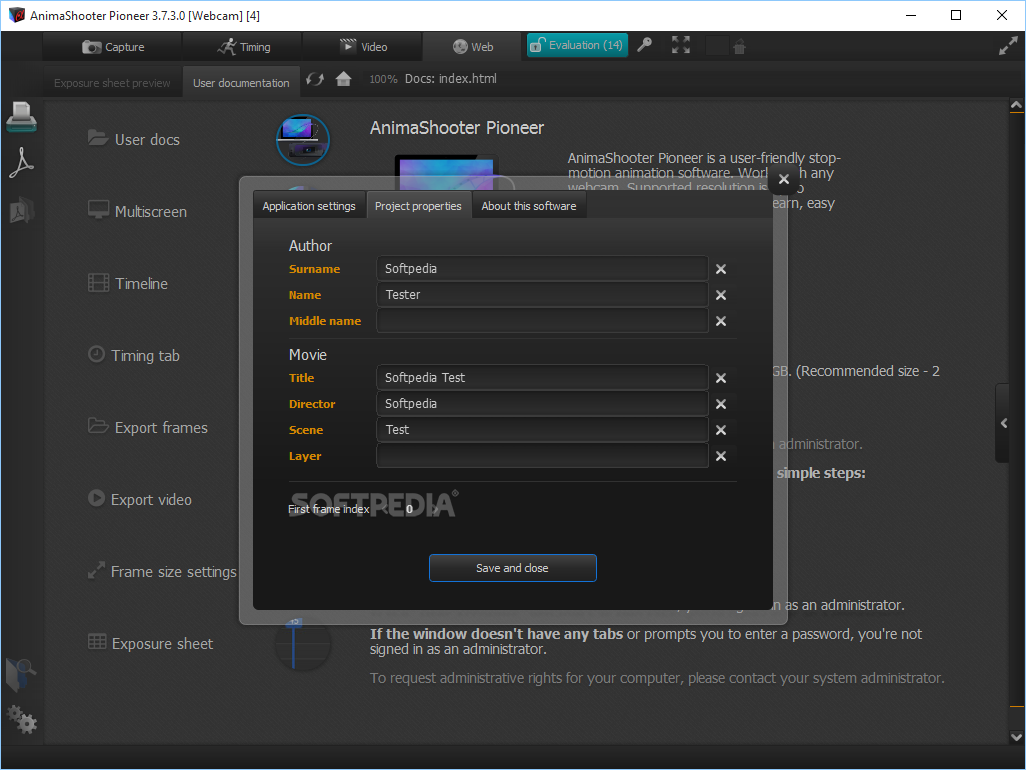Viewport: 1026px width, 770px height.
Task: Open the Export video docs link
Action: 140,499
